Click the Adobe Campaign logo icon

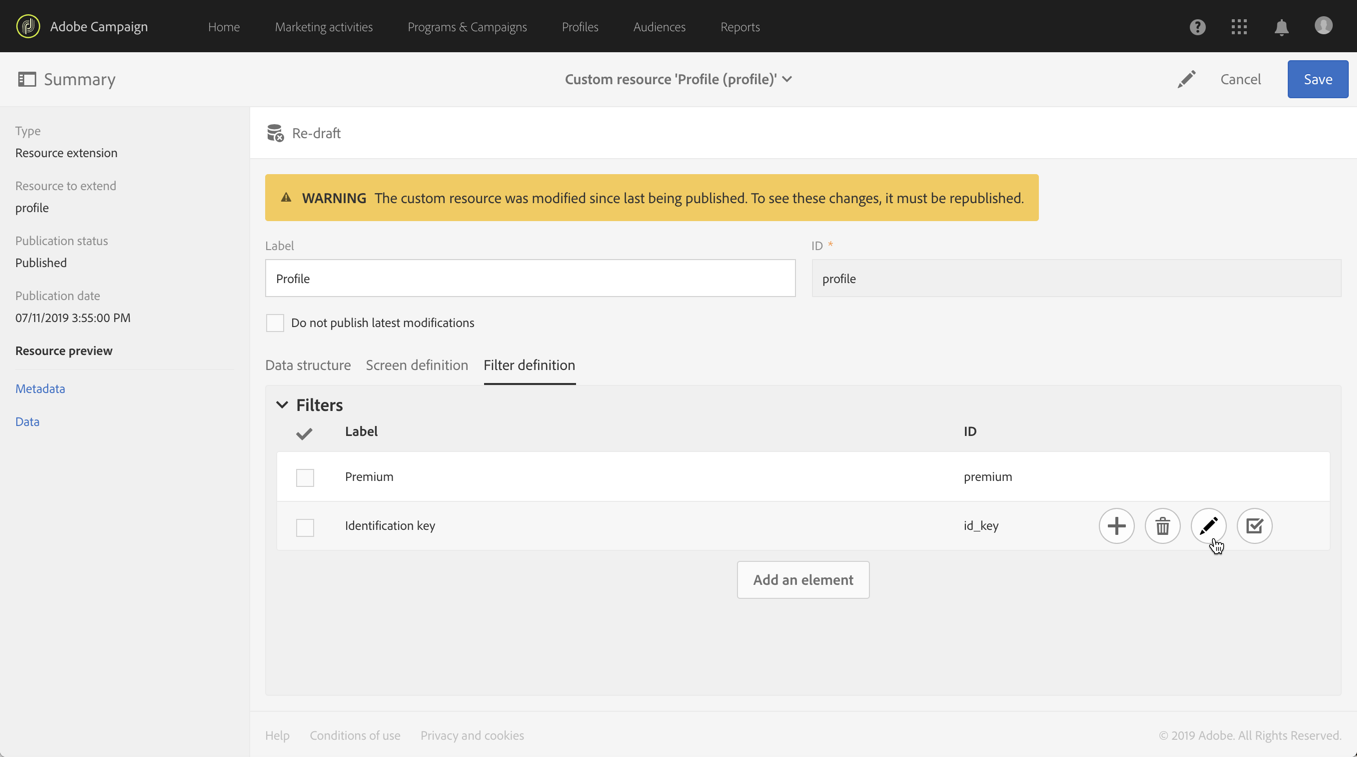point(28,26)
